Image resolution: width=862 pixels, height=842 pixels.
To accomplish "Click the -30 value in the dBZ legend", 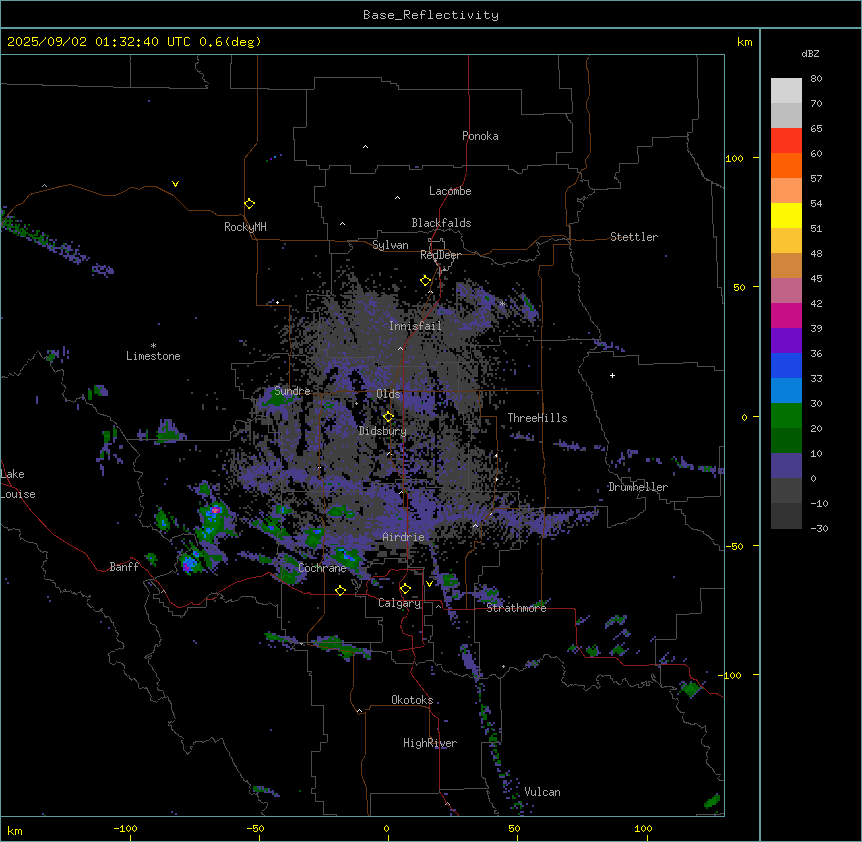I will coord(819,529).
